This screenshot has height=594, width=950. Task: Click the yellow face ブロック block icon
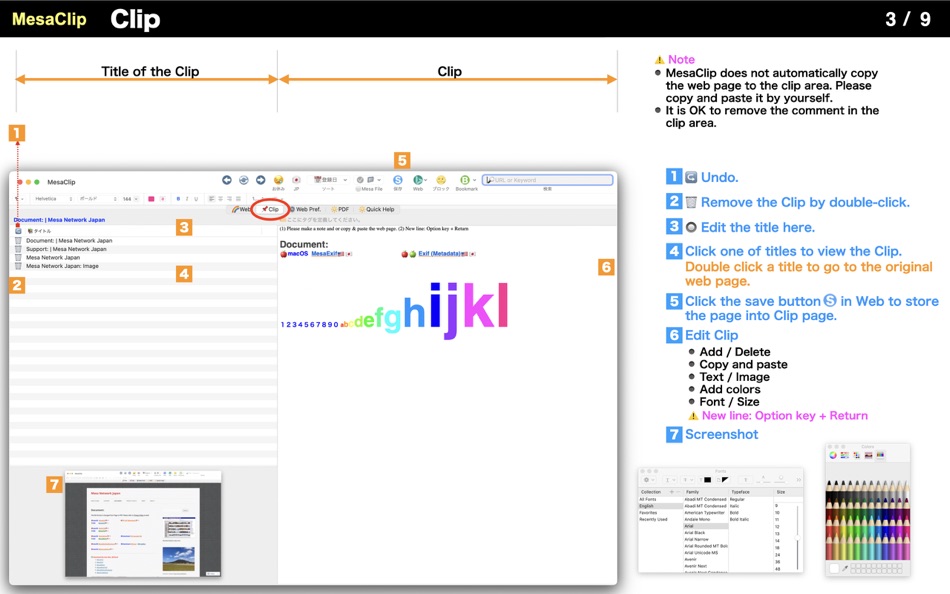[x=441, y=180]
